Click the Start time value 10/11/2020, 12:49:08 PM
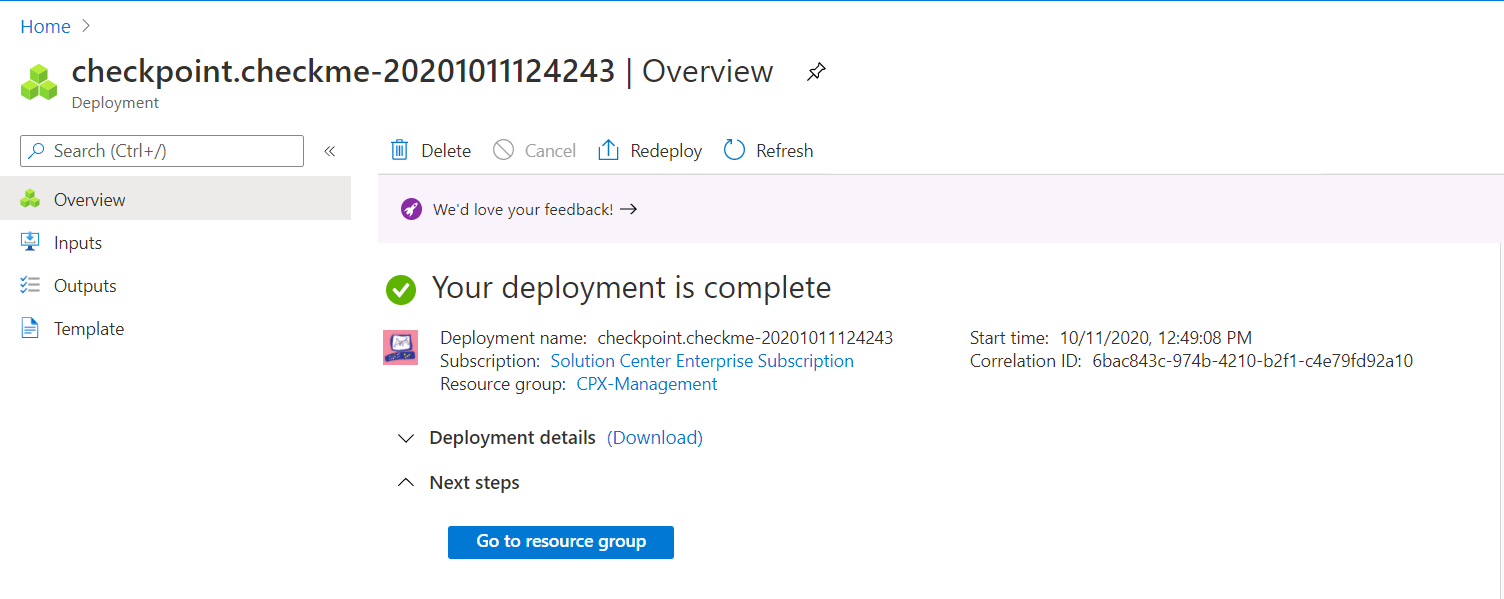Image resolution: width=1504 pixels, height=599 pixels. (x=1156, y=338)
